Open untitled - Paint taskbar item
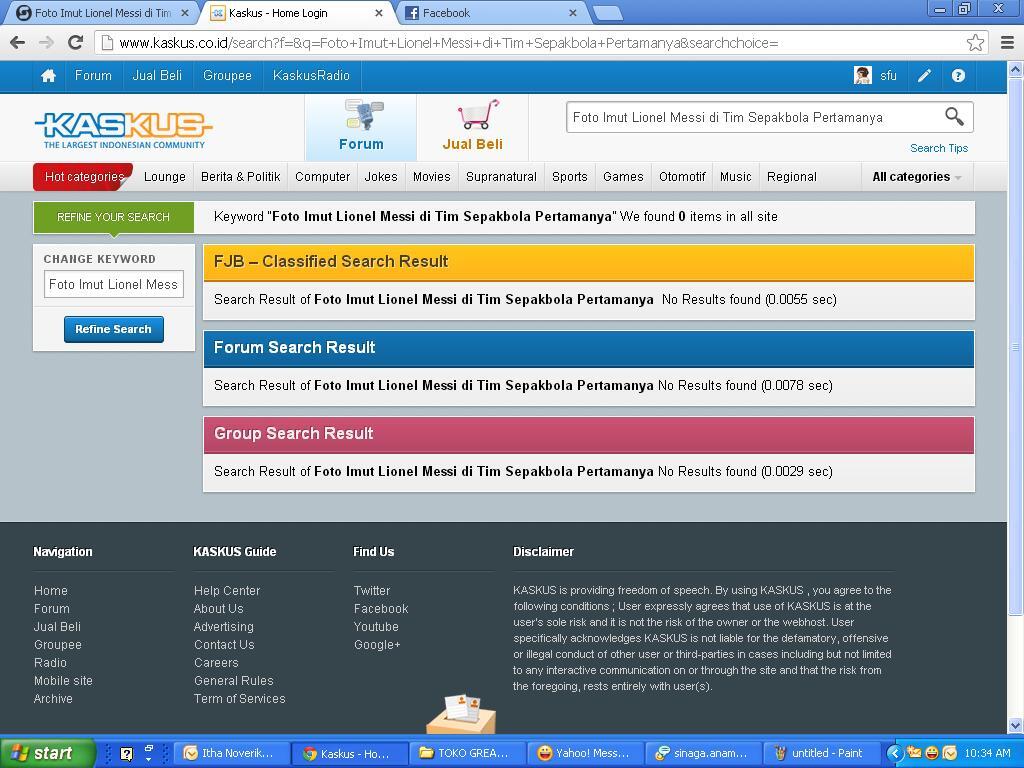This screenshot has height=768, width=1024. (820, 753)
